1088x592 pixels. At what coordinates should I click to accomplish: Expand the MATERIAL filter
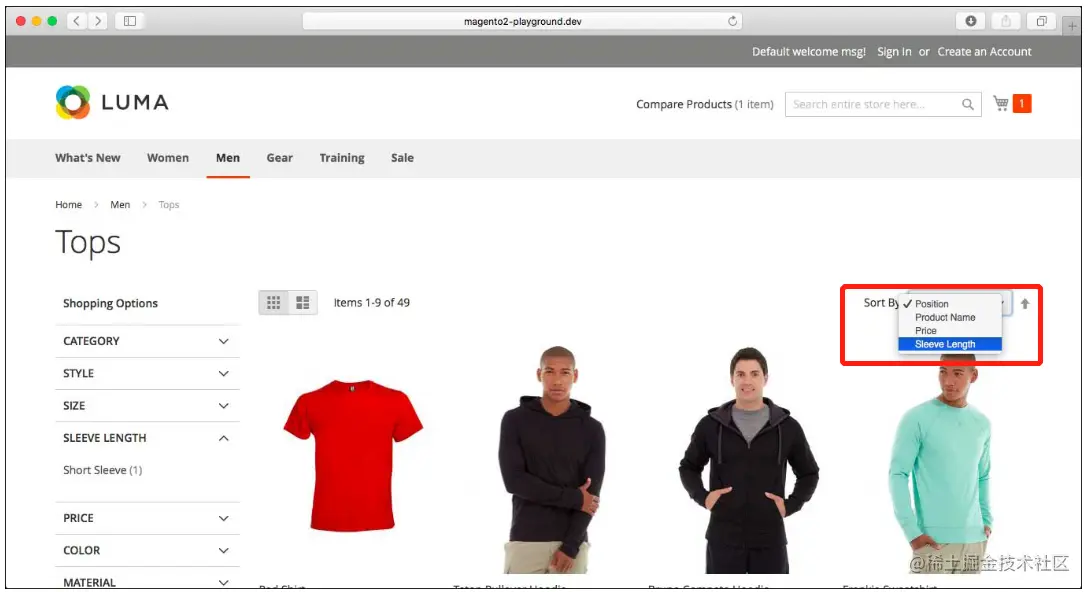point(147,582)
